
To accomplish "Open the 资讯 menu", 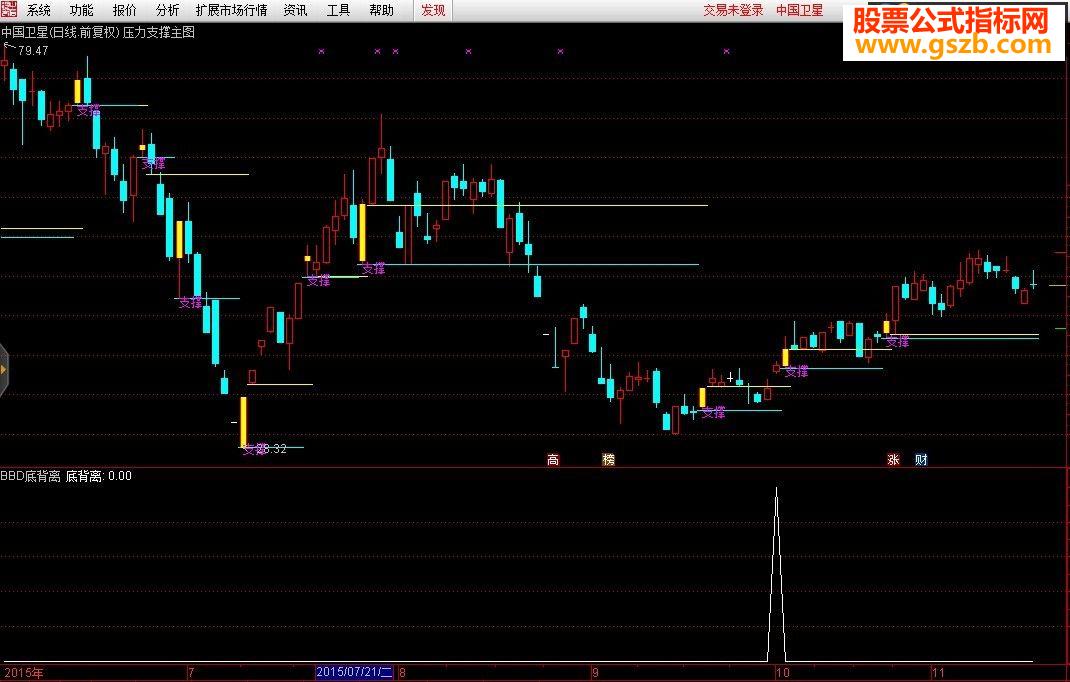I will [295, 10].
